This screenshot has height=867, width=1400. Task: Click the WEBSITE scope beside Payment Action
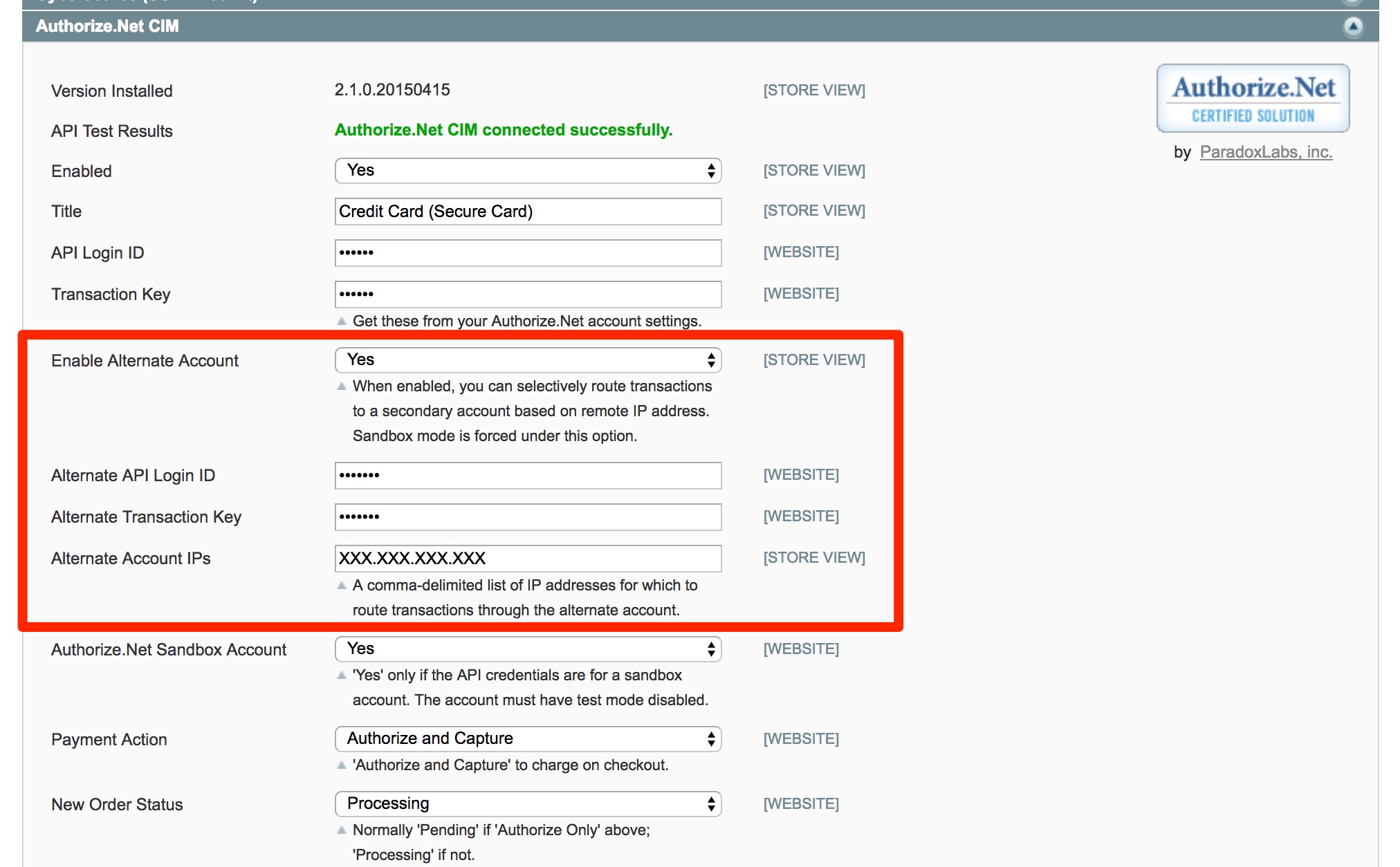tap(801, 739)
